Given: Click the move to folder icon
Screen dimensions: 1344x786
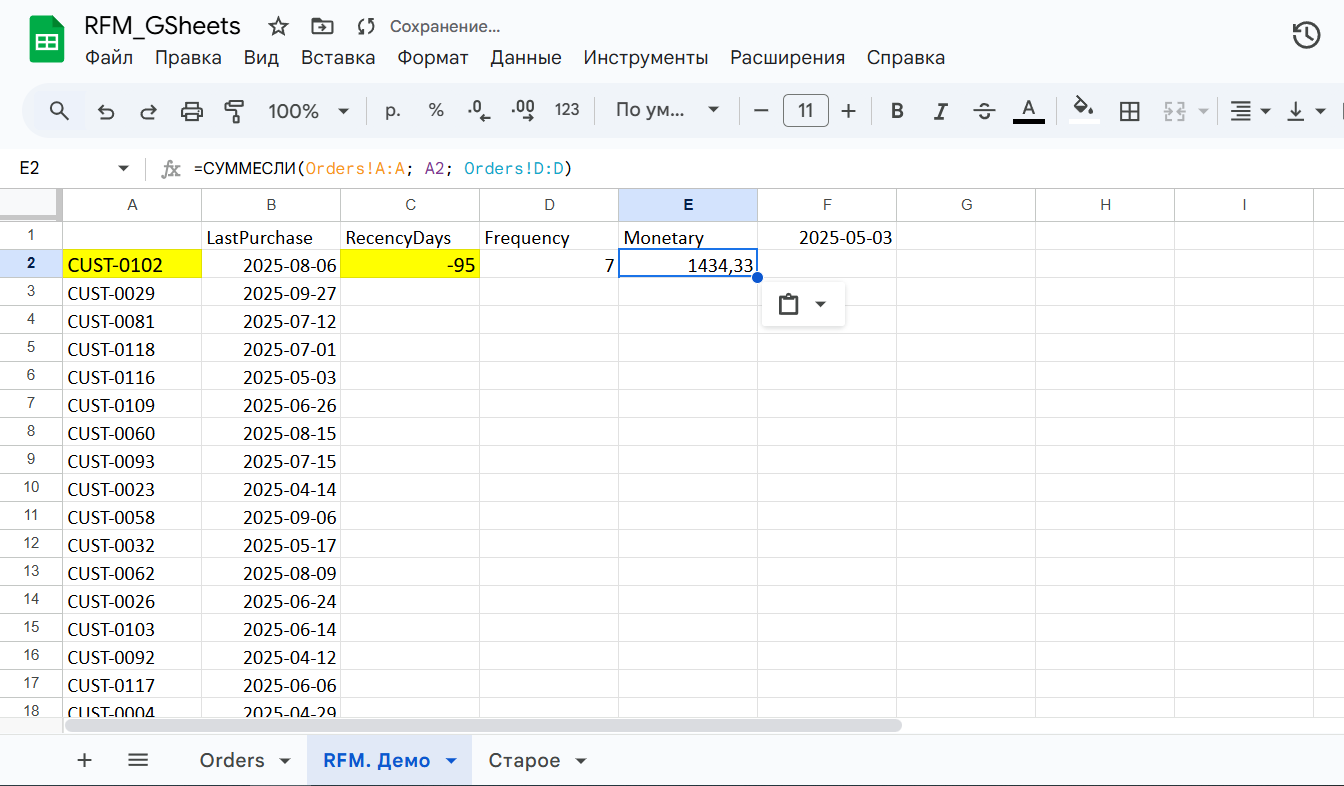Looking at the screenshot, I should [322, 27].
